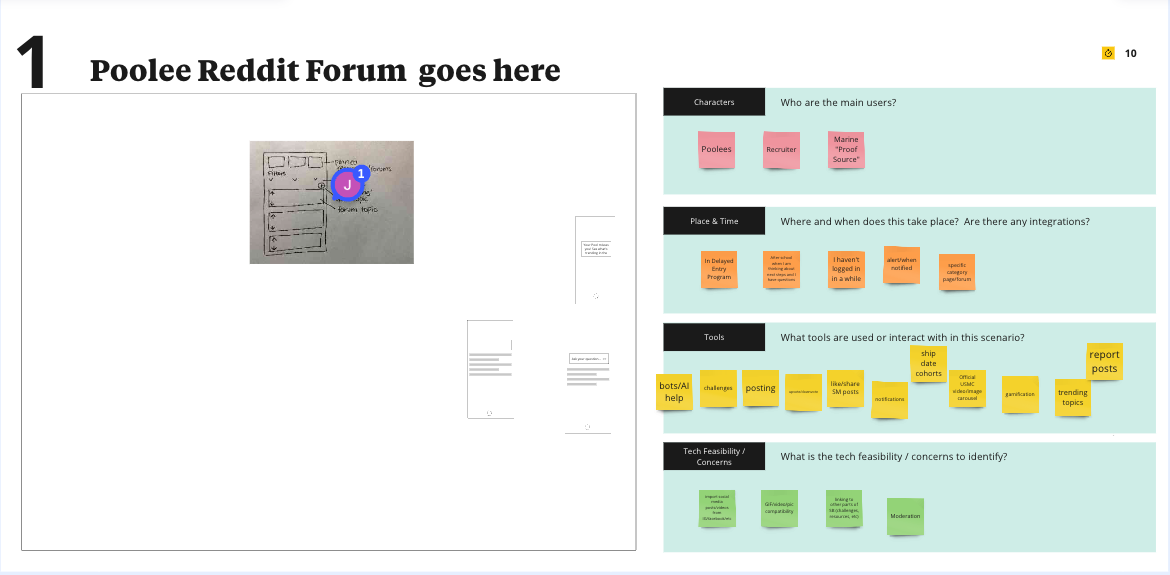Select the "report posts" sticky note

tap(1104, 362)
